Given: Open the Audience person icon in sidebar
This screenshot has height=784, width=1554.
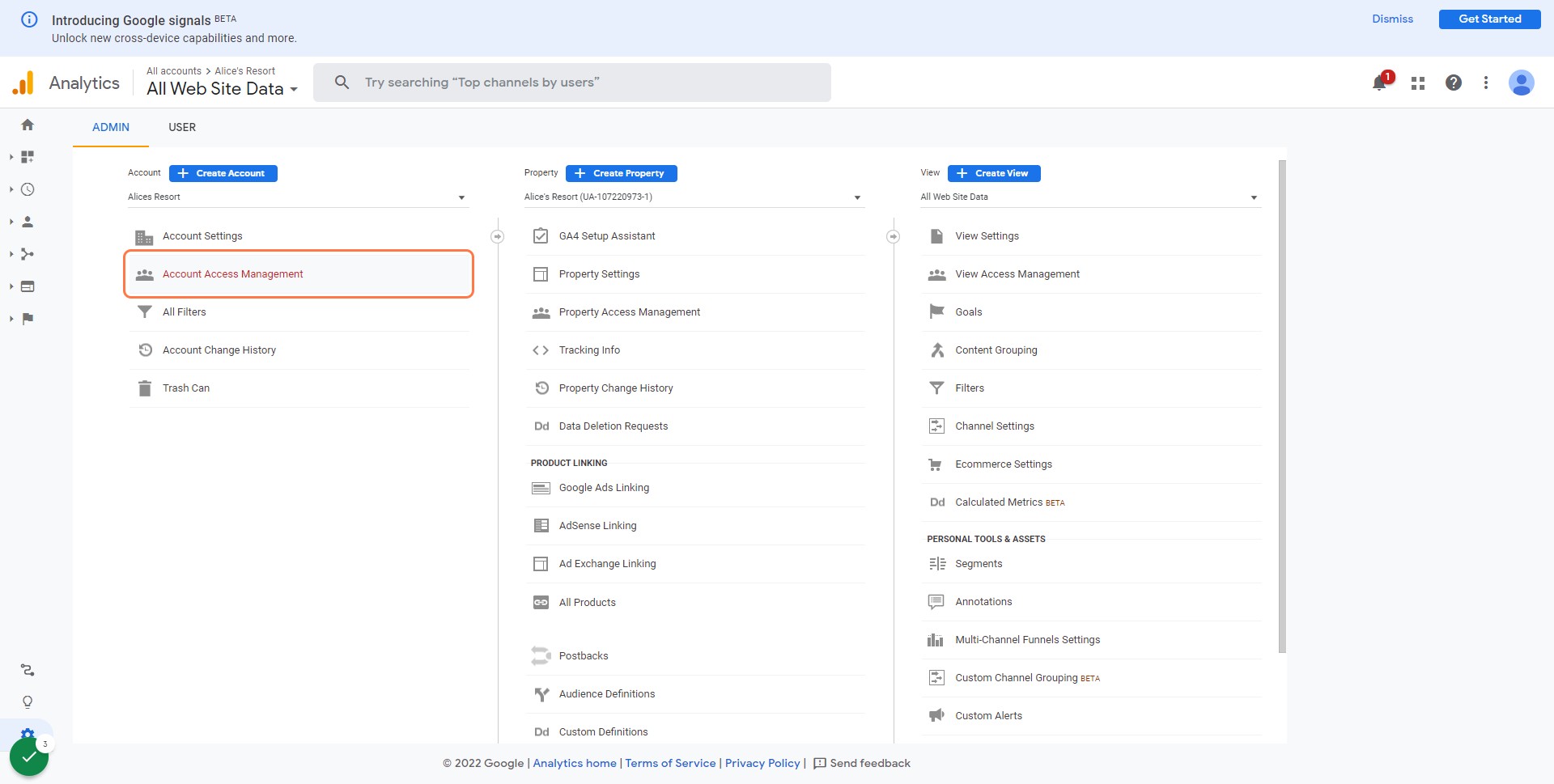Looking at the screenshot, I should point(28,222).
